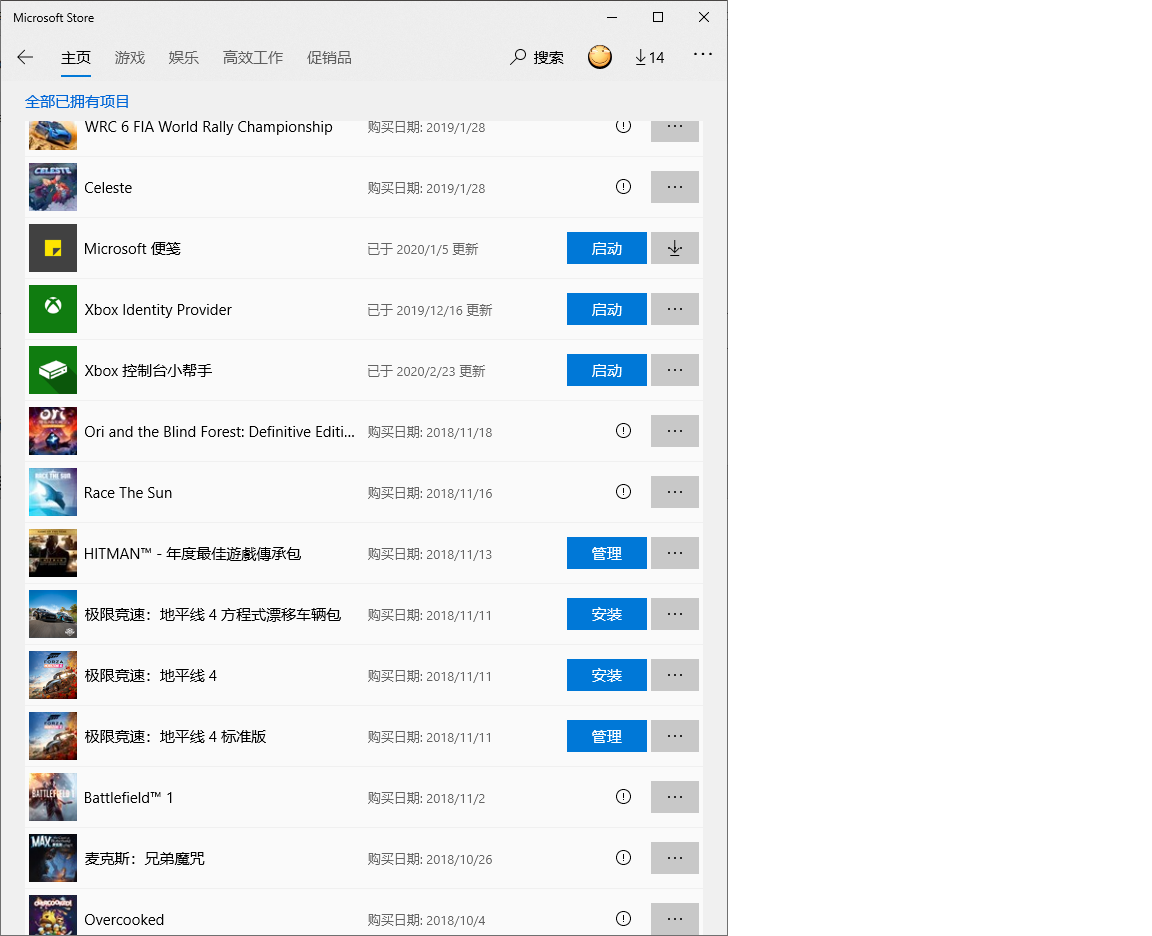
Task: Switch to the 主页 tab
Action: click(76, 58)
